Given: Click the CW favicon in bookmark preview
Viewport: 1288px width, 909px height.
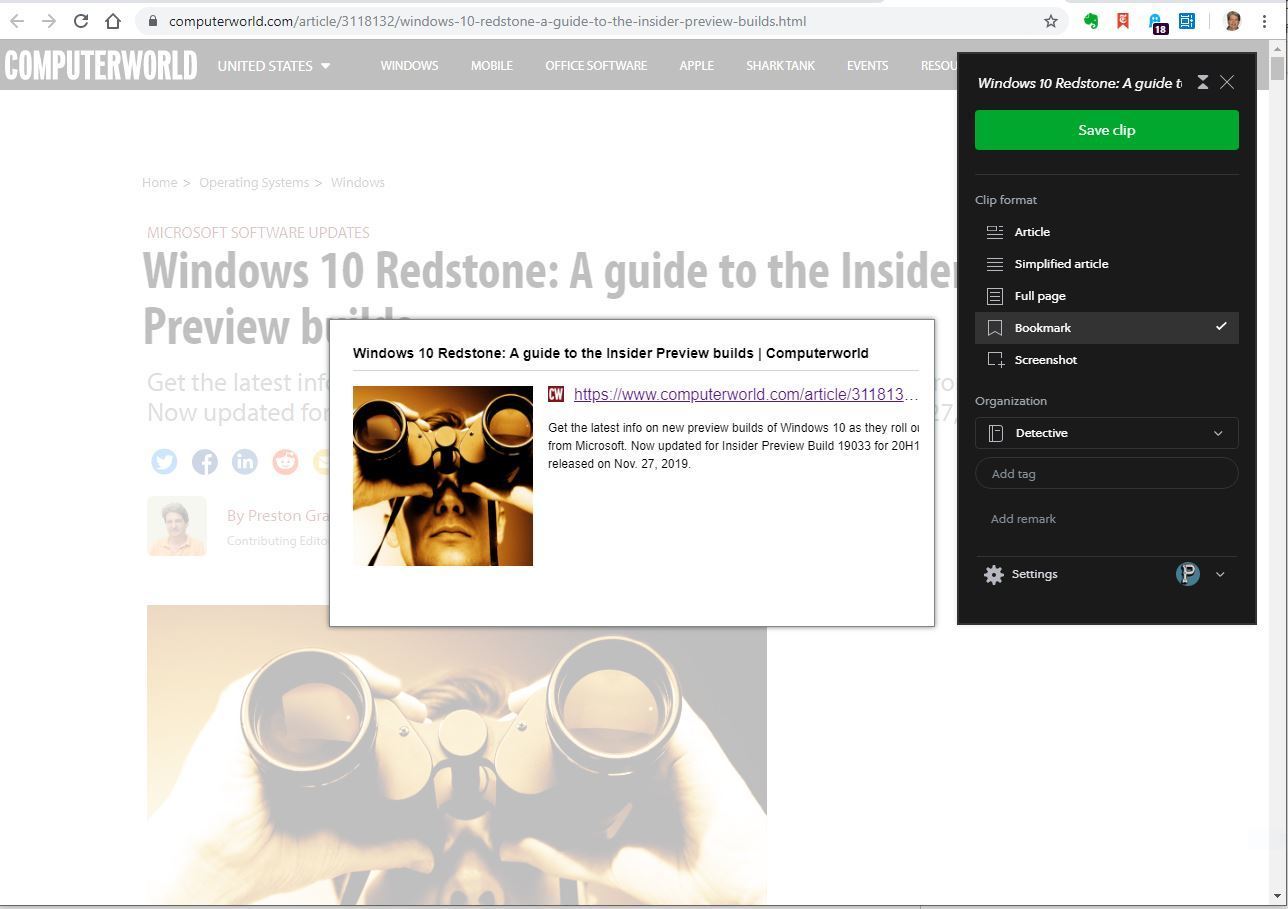Looking at the screenshot, I should tap(556, 395).
